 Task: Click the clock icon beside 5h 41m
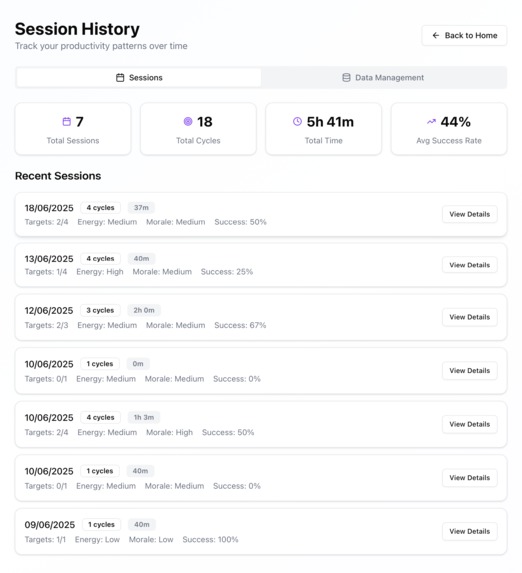(298, 121)
